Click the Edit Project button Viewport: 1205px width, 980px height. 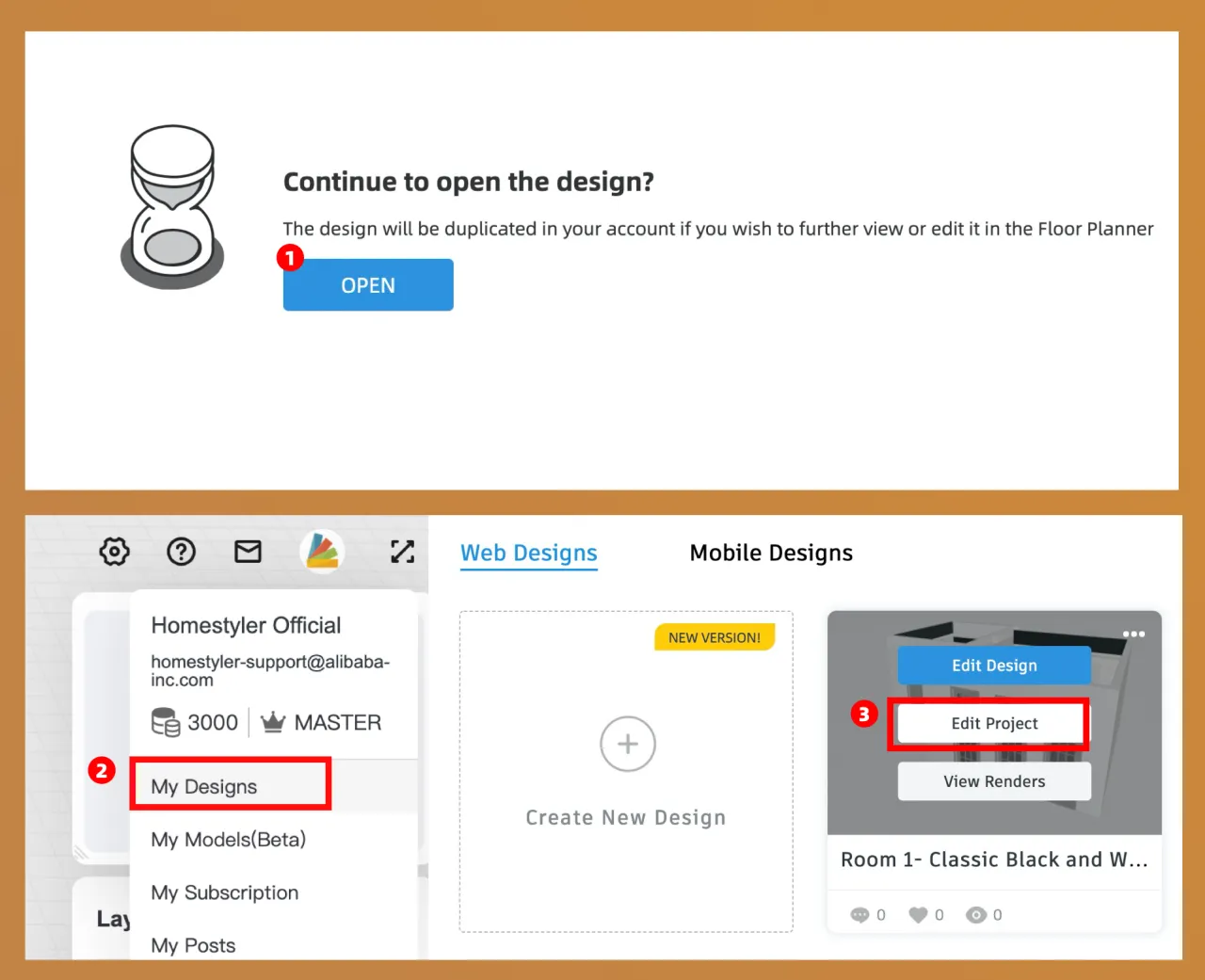click(x=994, y=723)
